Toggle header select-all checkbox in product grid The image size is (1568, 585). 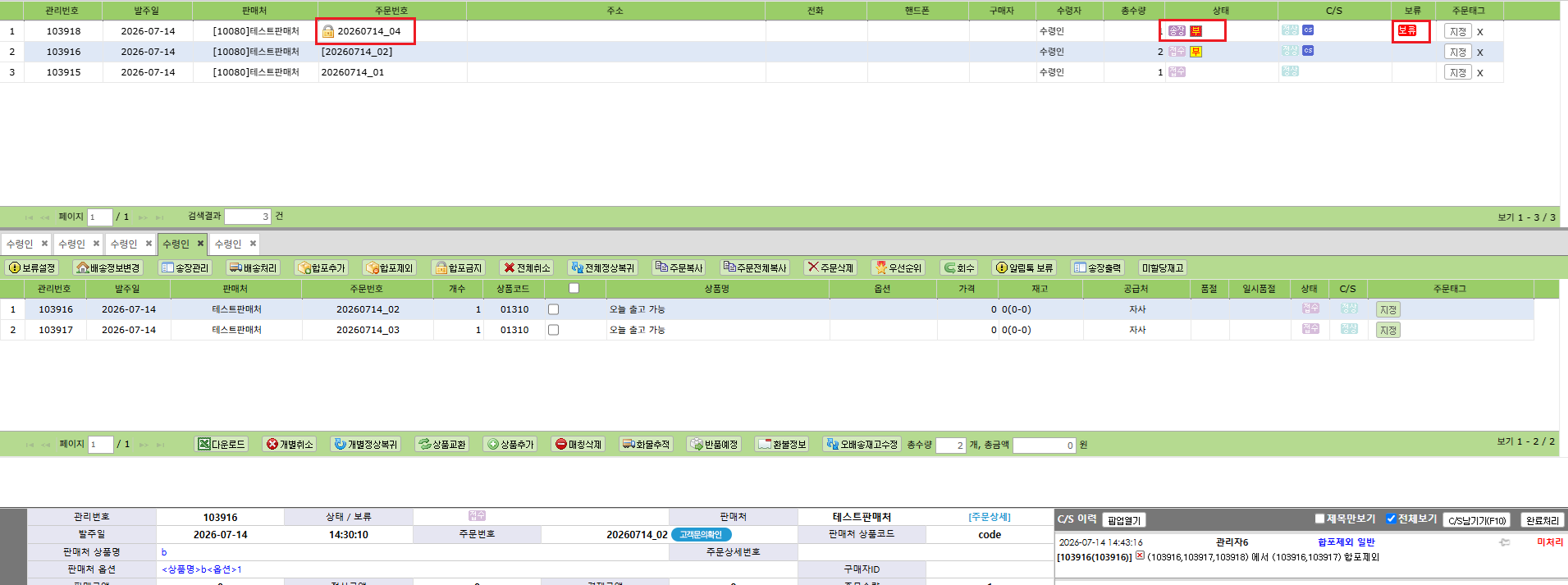click(x=574, y=288)
